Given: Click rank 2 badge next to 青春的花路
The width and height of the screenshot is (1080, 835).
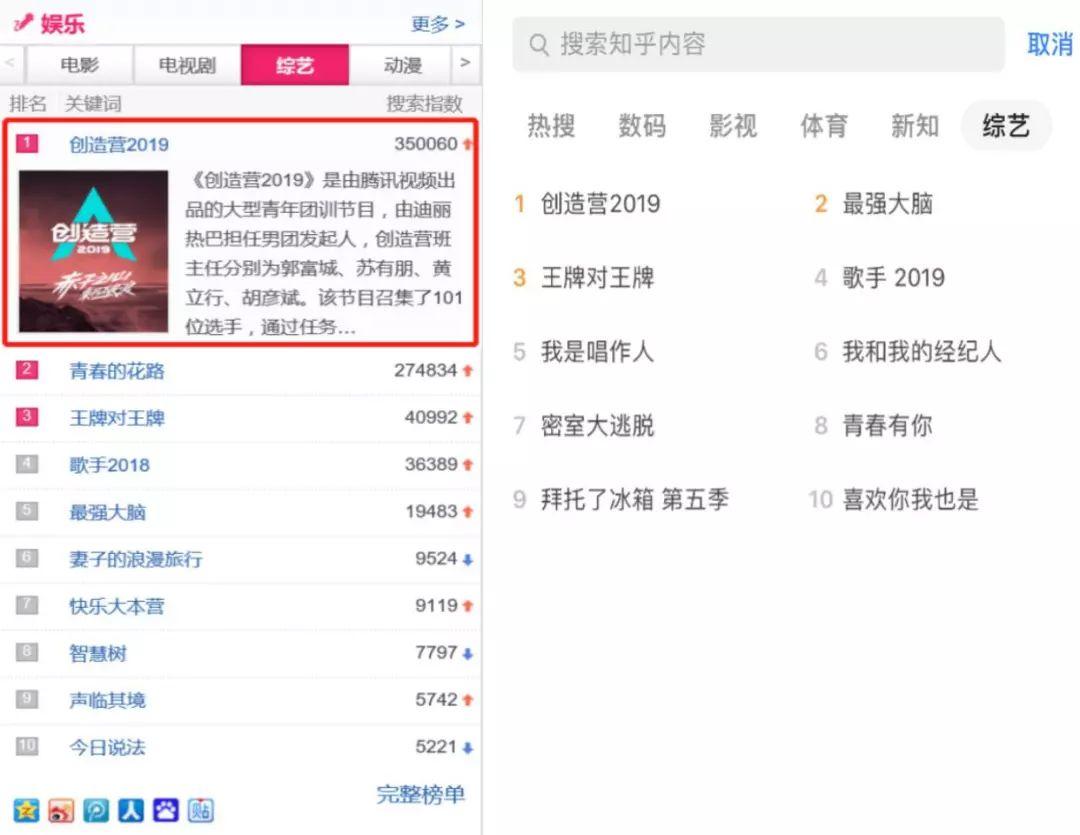Looking at the screenshot, I should click(27, 369).
